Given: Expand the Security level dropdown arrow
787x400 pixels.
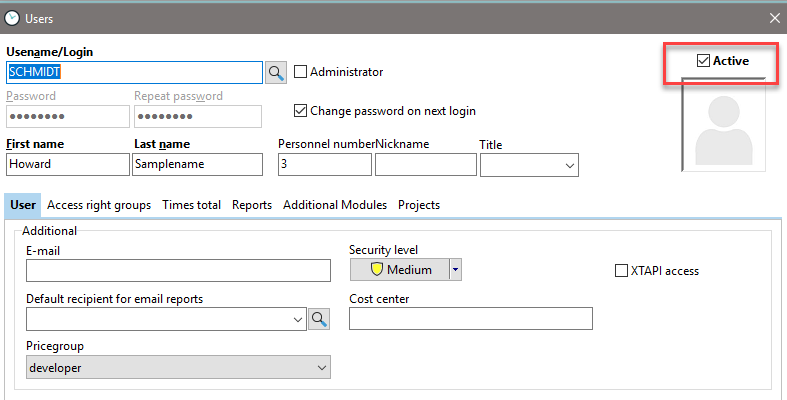Looking at the screenshot, I should tap(455, 269).
